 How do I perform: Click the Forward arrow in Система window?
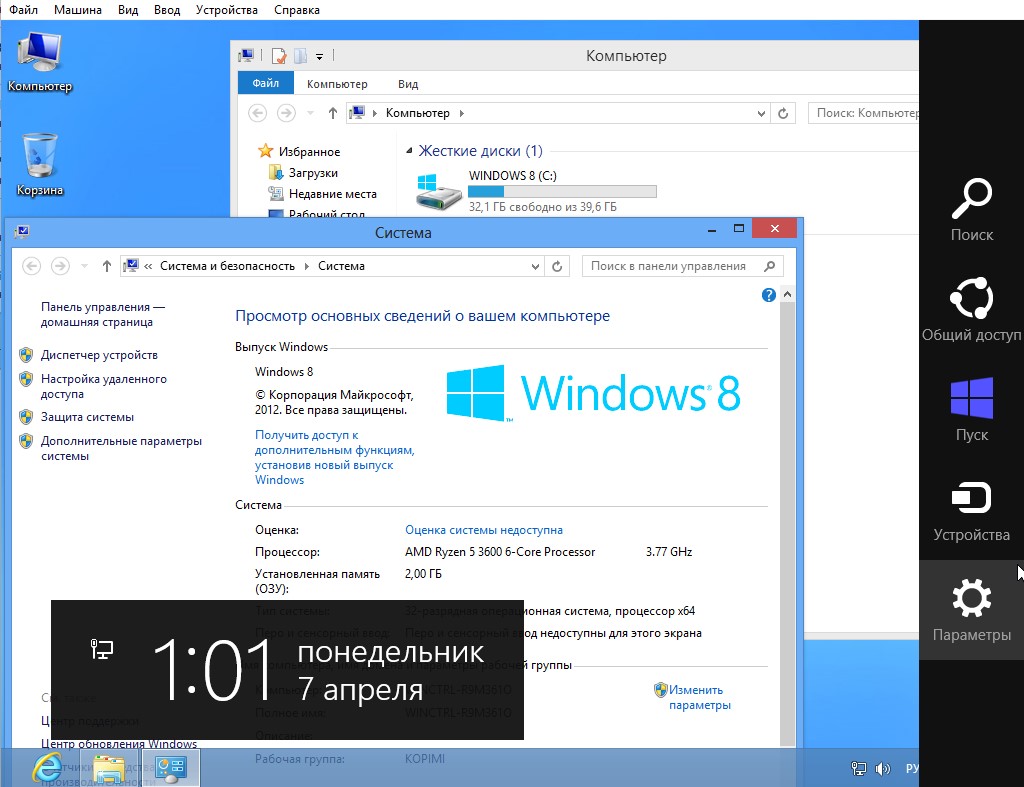coord(60,266)
